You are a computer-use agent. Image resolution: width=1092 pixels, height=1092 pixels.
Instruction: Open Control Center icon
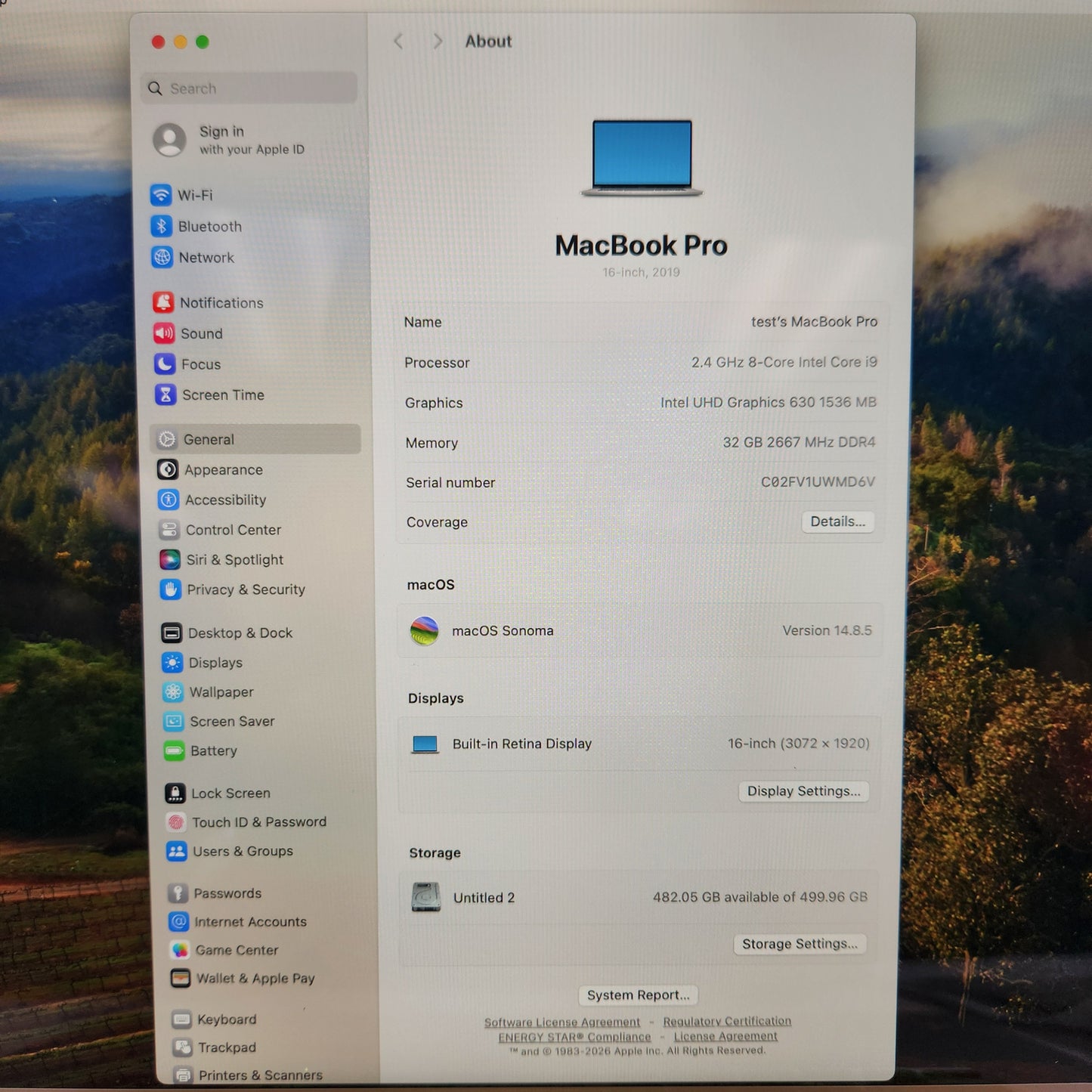pos(169,530)
